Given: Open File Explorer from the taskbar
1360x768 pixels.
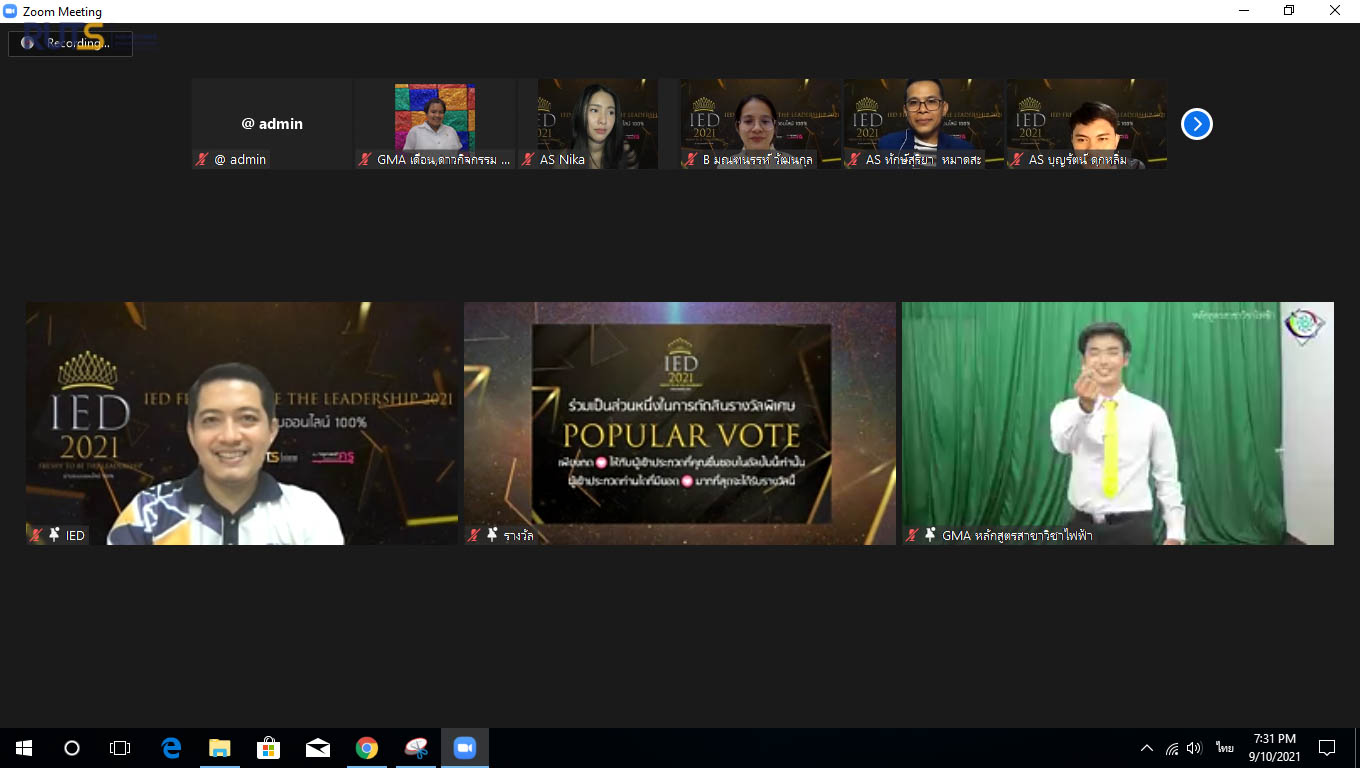Looking at the screenshot, I should 220,748.
